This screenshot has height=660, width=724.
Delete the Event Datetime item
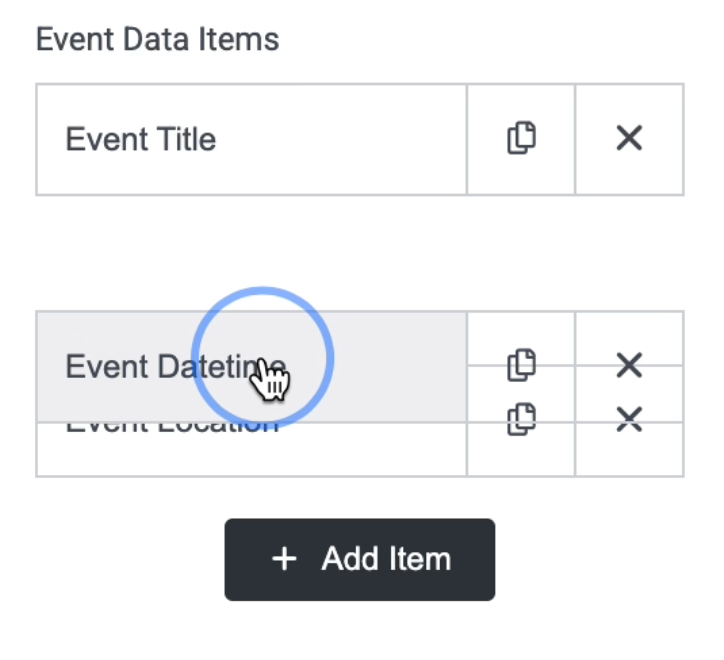629,365
